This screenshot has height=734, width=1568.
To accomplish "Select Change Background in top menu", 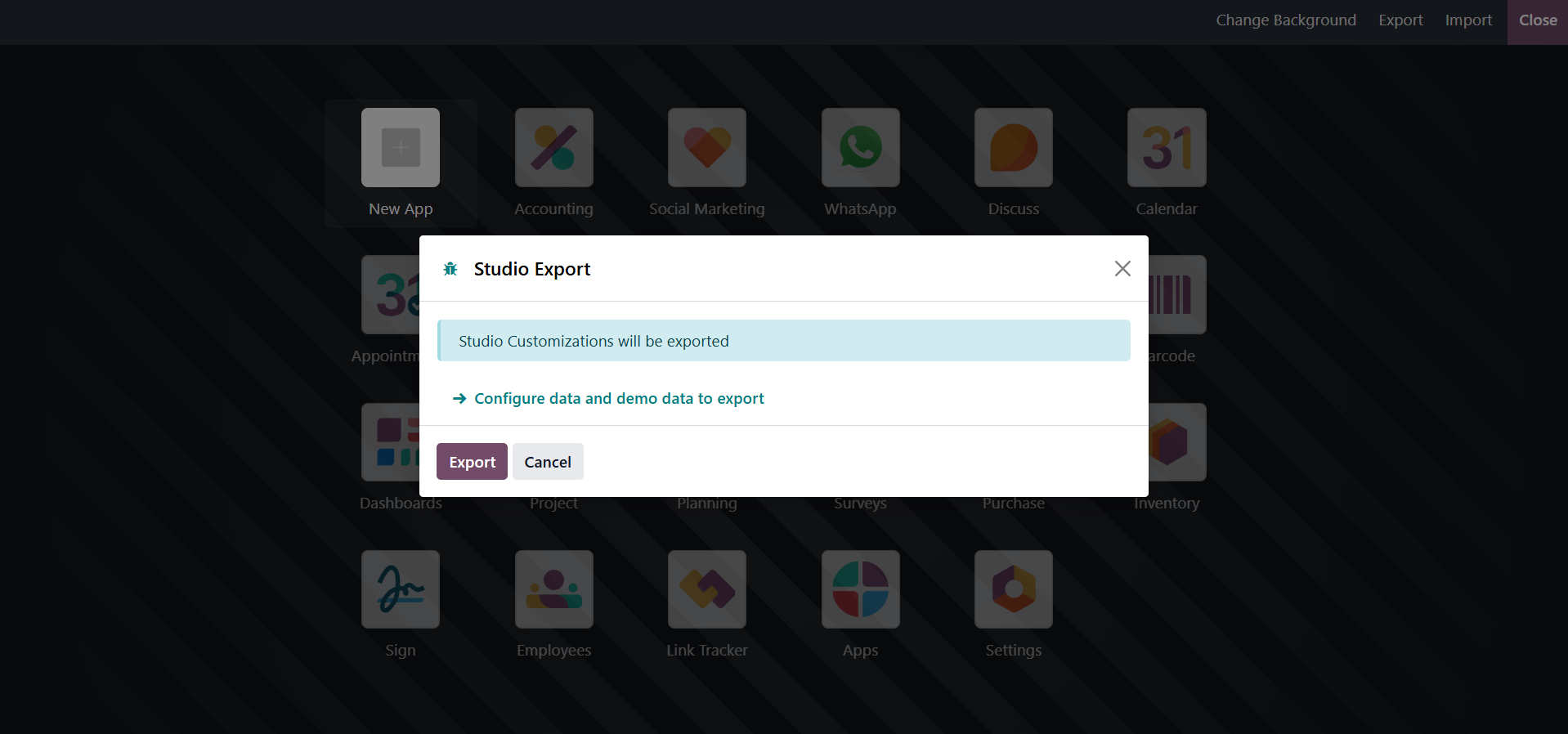I will [1285, 20].
